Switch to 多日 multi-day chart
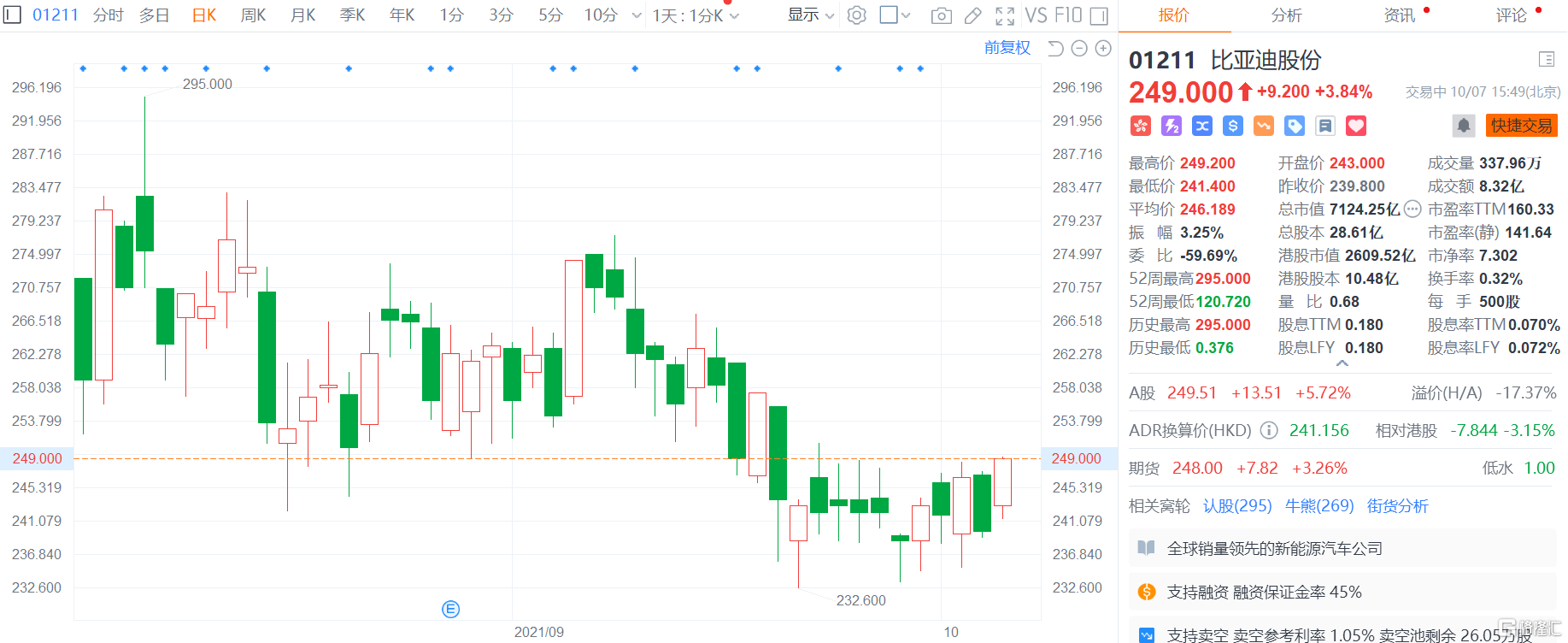1568x643 pixels. pos(155,15)
